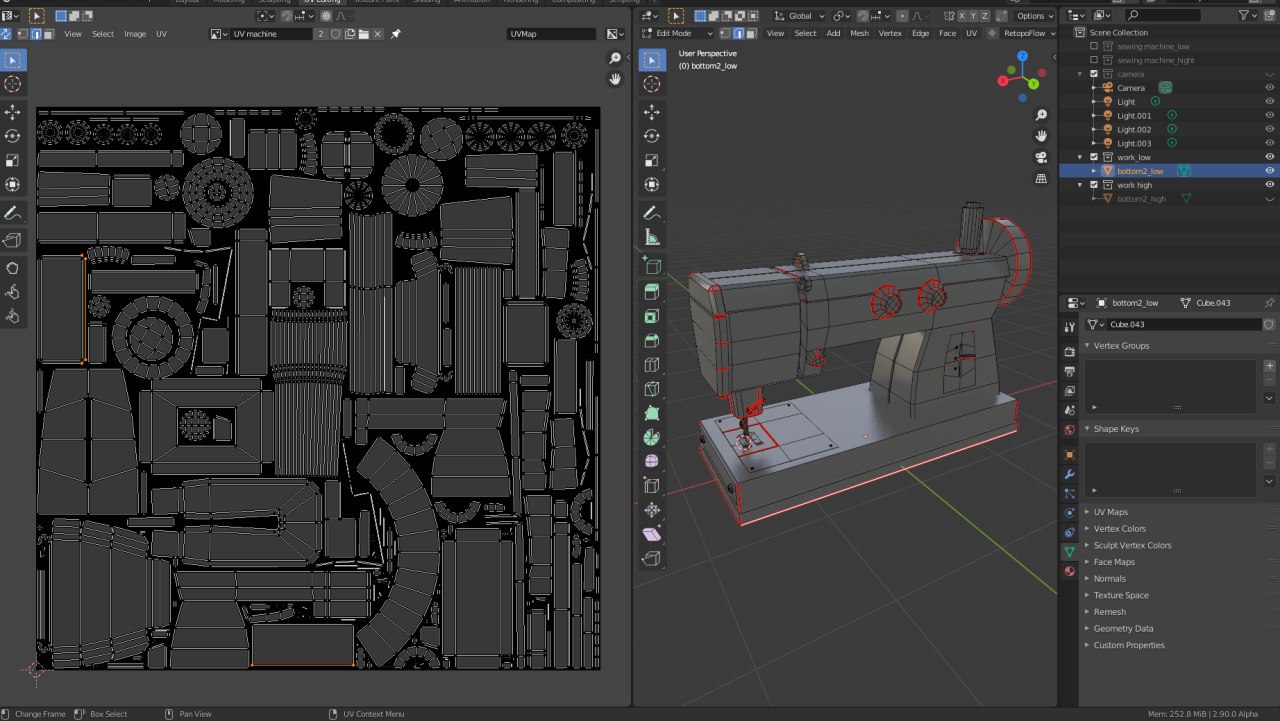Collapse the Shape Keys panel
1280x721 pixels.
pyautogui.click(x=1115, y=429)
